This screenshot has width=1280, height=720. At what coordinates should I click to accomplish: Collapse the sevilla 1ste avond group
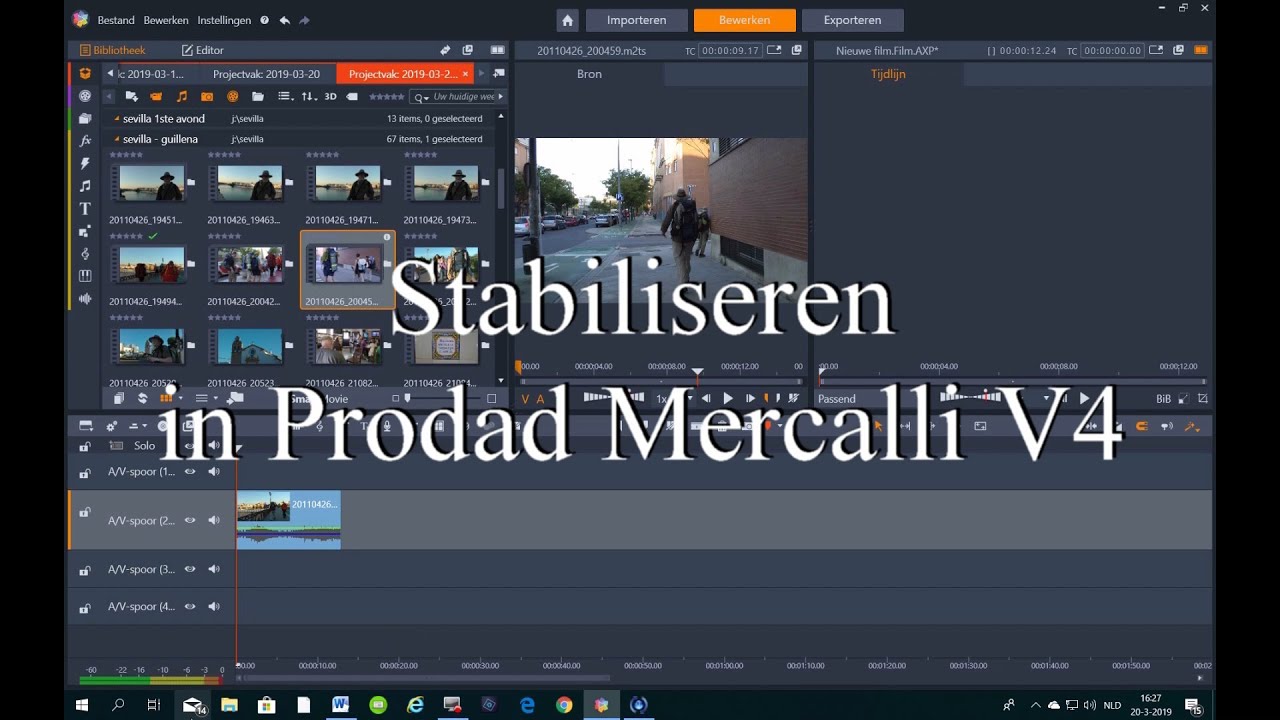(117, 119)
